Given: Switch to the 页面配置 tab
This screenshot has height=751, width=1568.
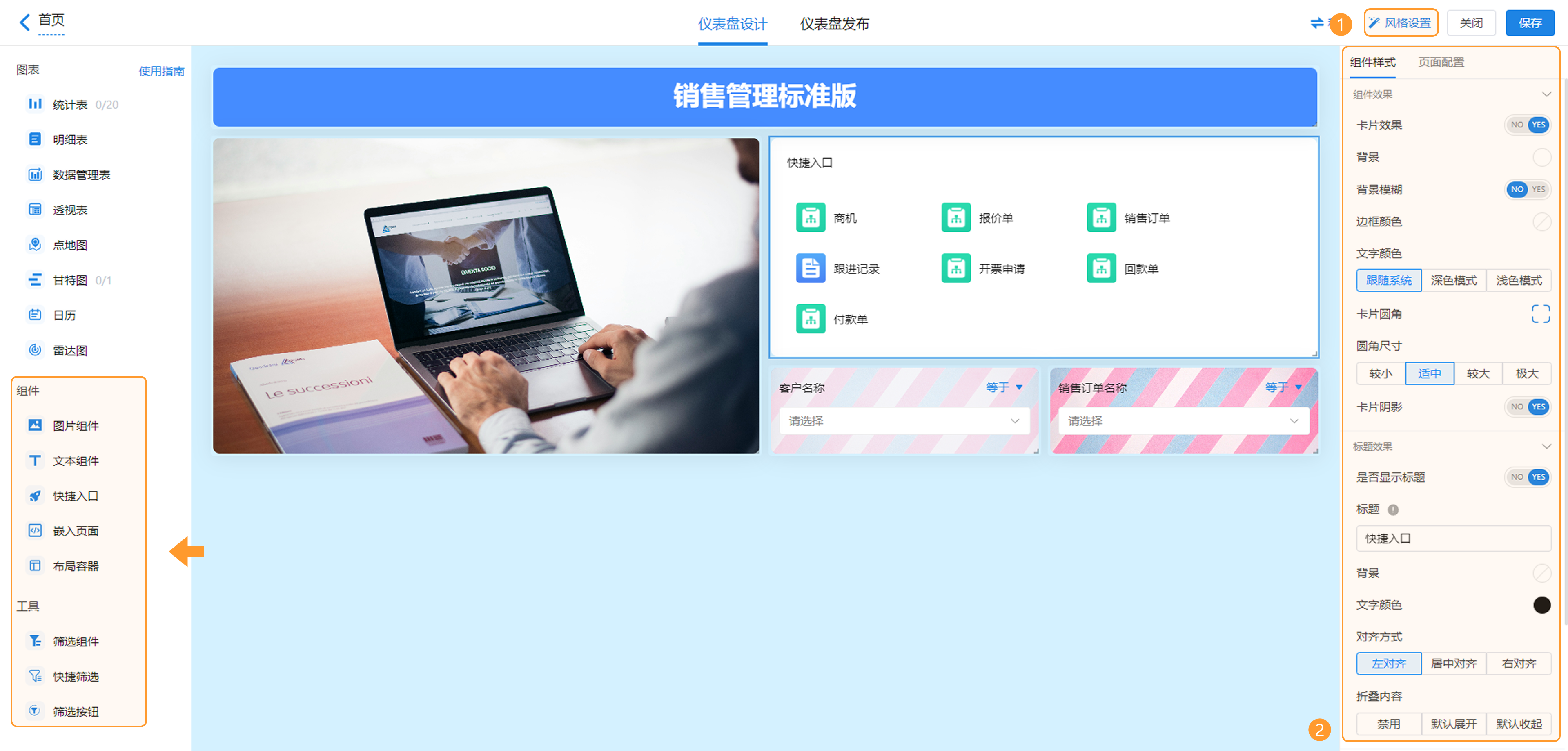Looking at the screenshot, I should (1441, 62).
